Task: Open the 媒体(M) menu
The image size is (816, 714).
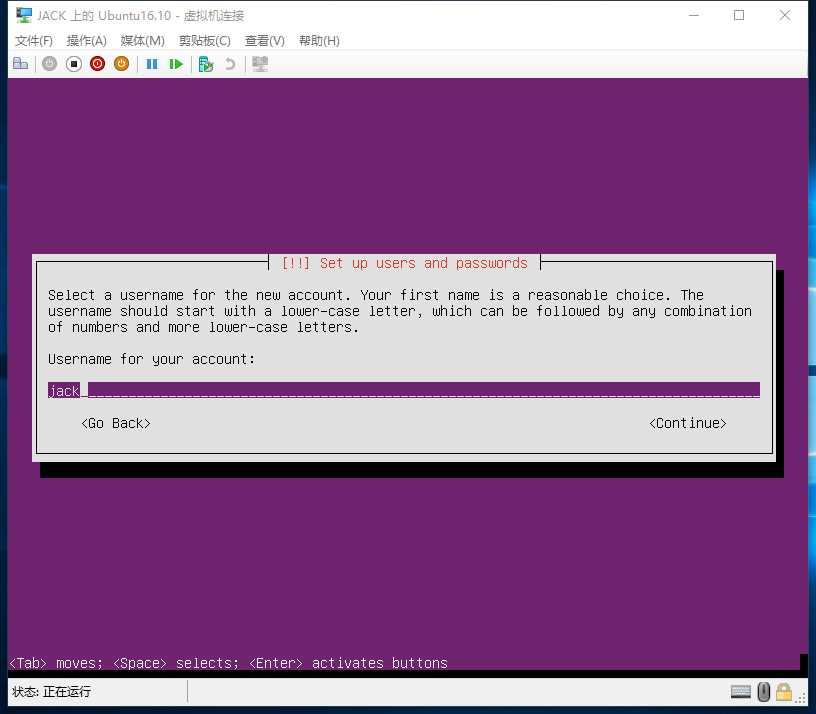Action: tap(143, 41)
